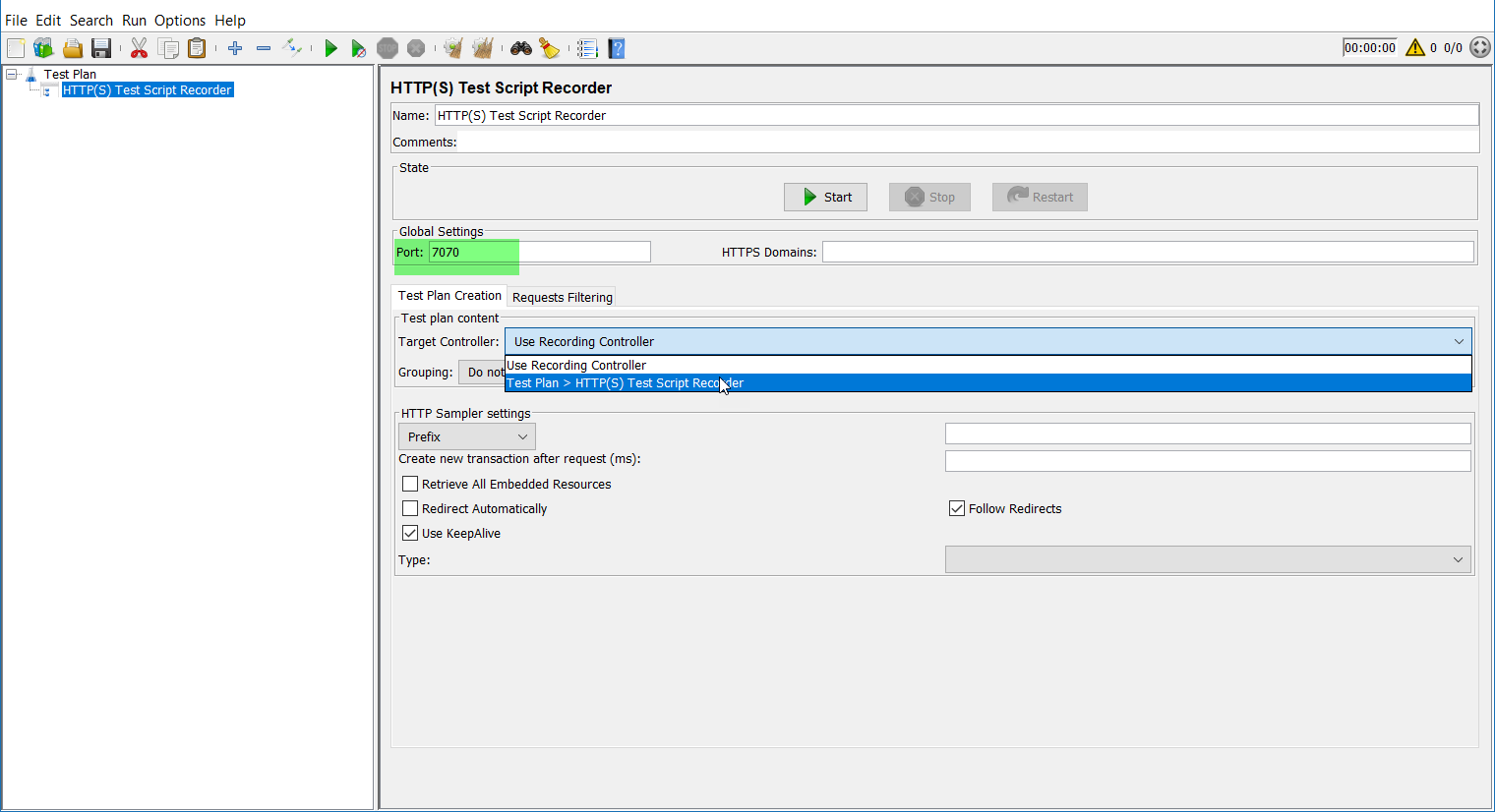Uncheck the Follow Redirects checkbox
The height and width of the screenshot is (812, 1495).
(x=957, y=508)
